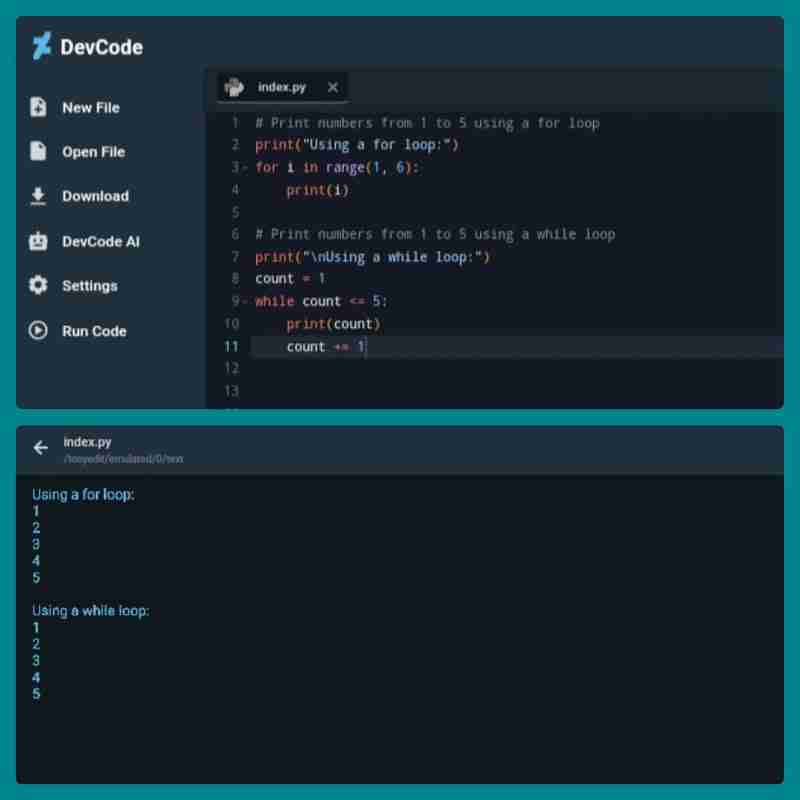Click index.py title in output panel
Image resolution: width=800 pixels, height=800 pixels.
click(87, 442)
